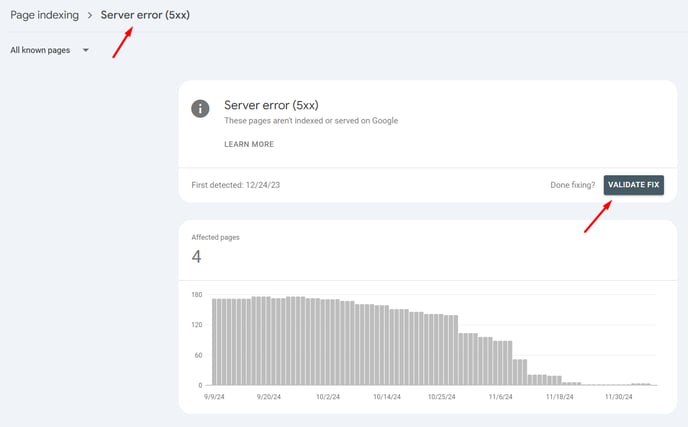This screenshot has width=688, height=427.
Task: Click the VALIDATE FIX button
Action: click(634, 185)
